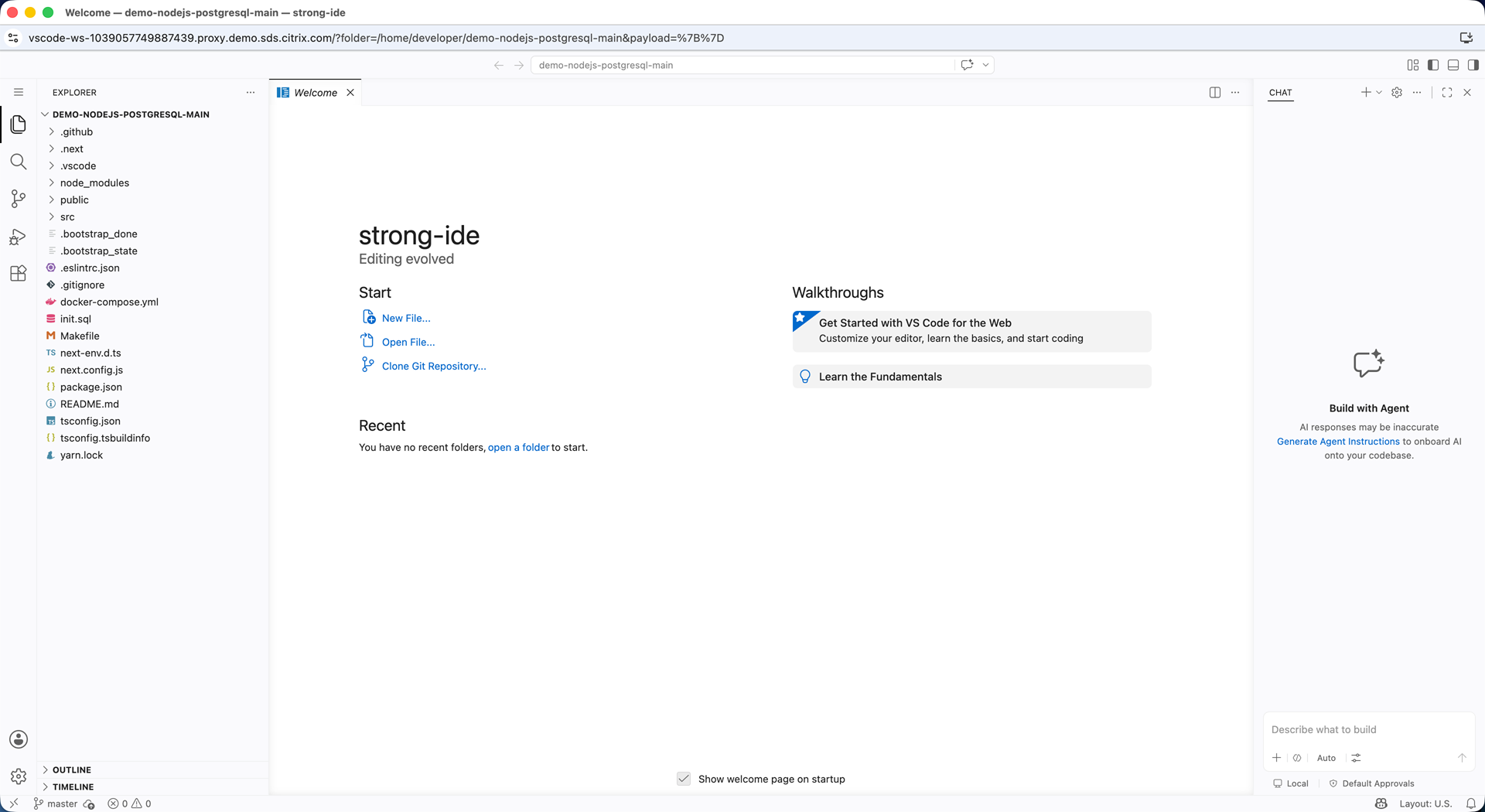
Task: Toggle secondary side bar visibility
Action: [1473, 65]
